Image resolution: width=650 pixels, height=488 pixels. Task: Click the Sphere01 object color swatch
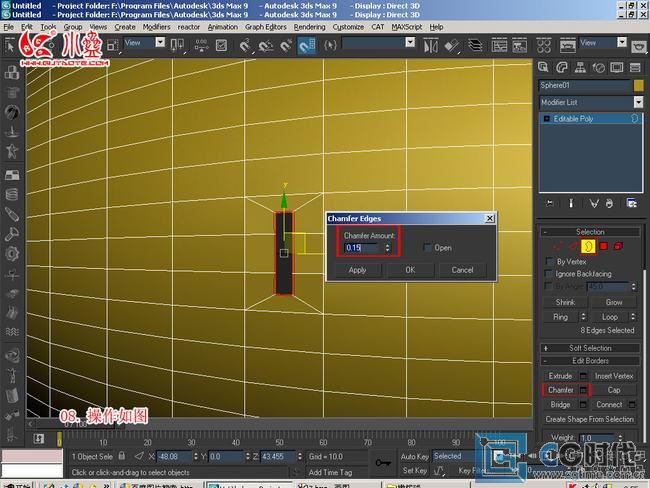638,85
